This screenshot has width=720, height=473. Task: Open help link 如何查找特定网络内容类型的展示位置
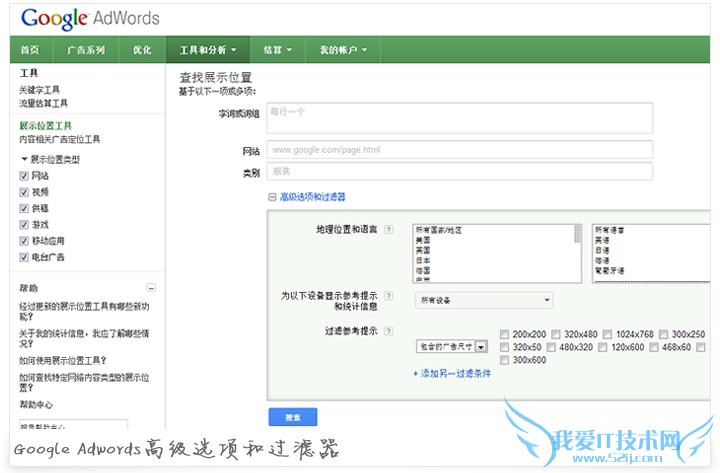(x=84, y=382)
